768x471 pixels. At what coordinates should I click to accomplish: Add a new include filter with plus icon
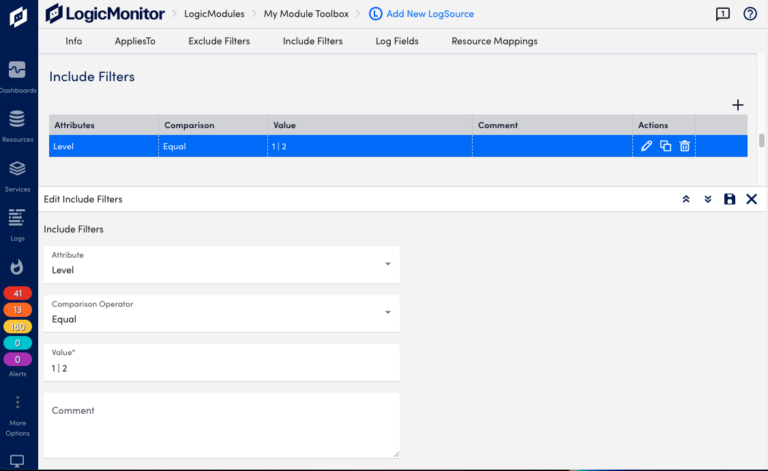[738, 105]
